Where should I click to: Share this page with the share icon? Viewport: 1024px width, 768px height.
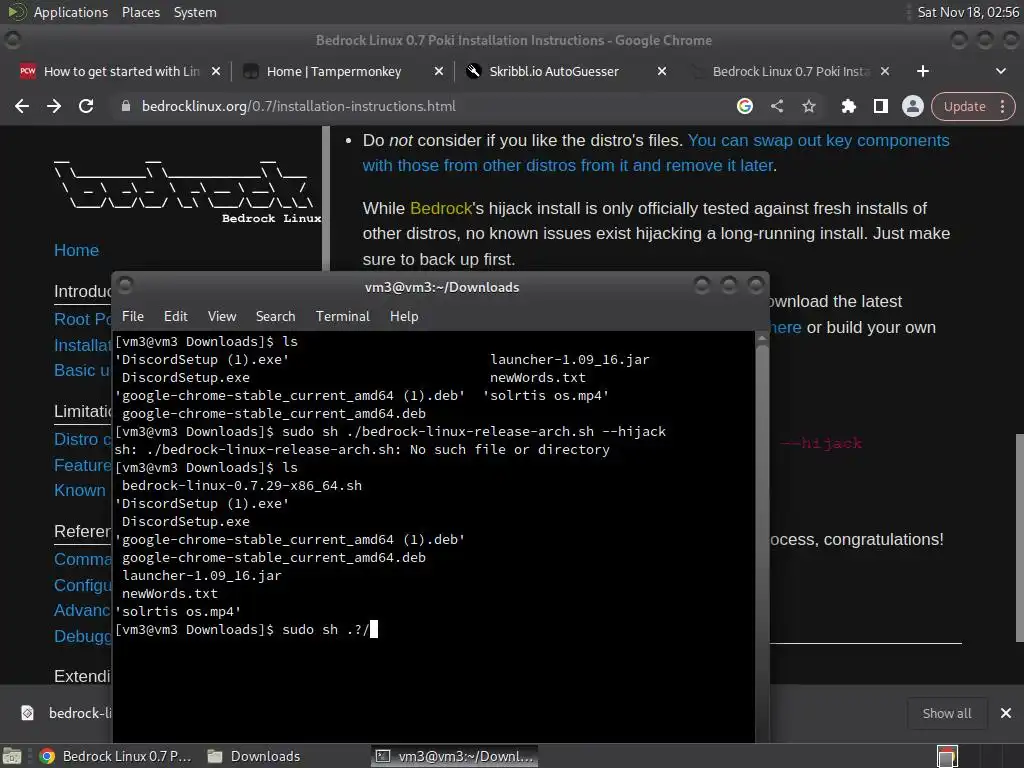pyautogui.click(x=776, y=106)
